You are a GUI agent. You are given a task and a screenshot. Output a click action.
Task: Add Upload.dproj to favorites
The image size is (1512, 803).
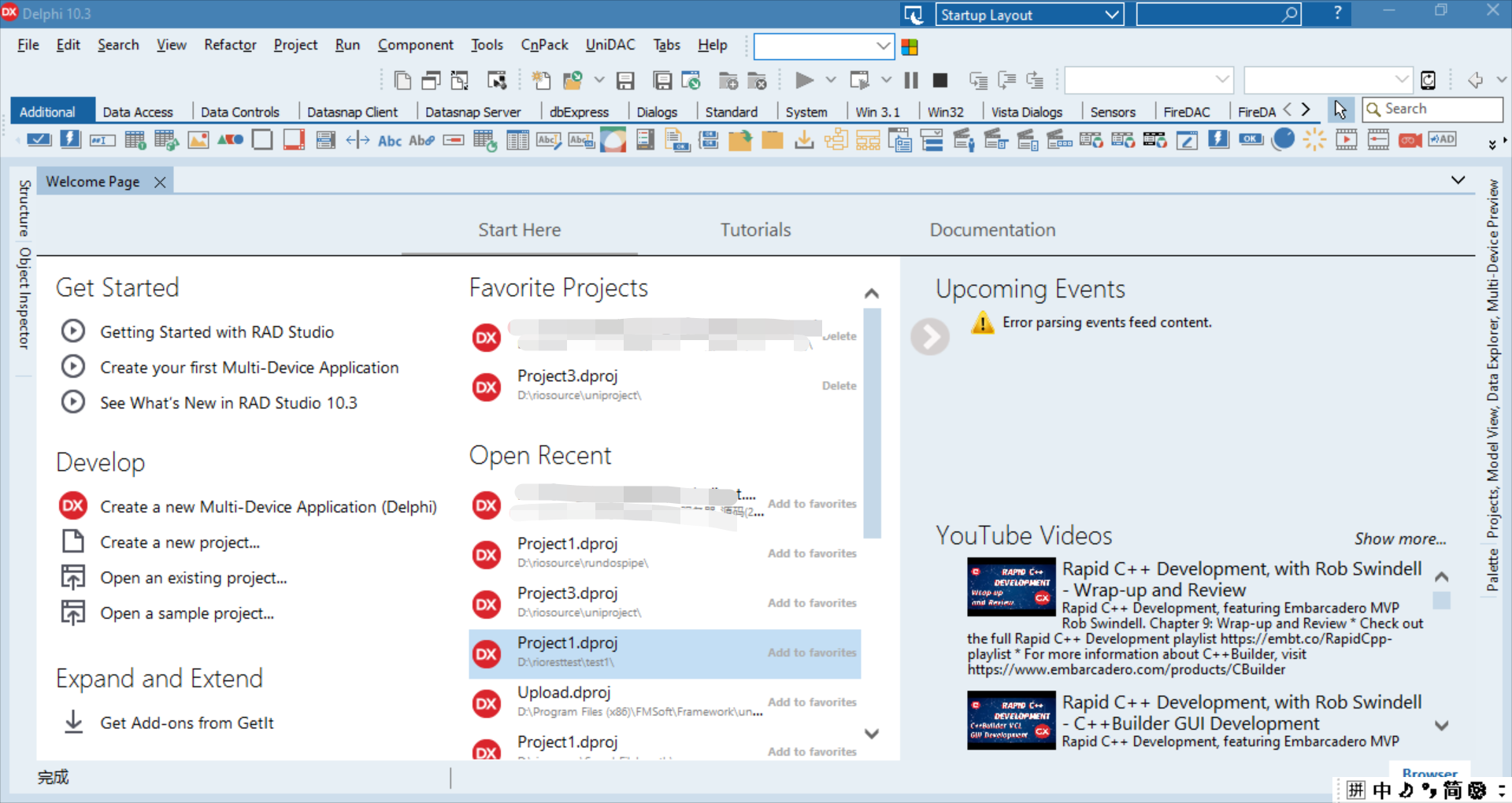812,702
